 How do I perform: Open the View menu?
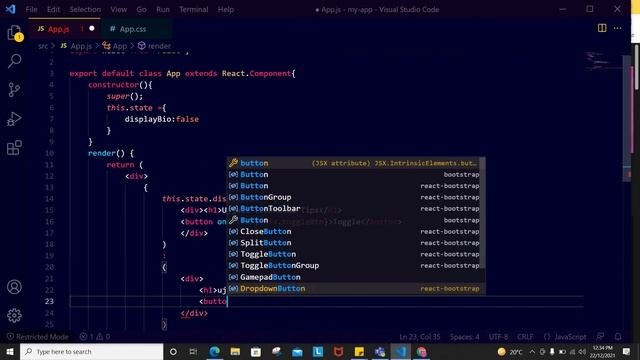pos(118,9)
